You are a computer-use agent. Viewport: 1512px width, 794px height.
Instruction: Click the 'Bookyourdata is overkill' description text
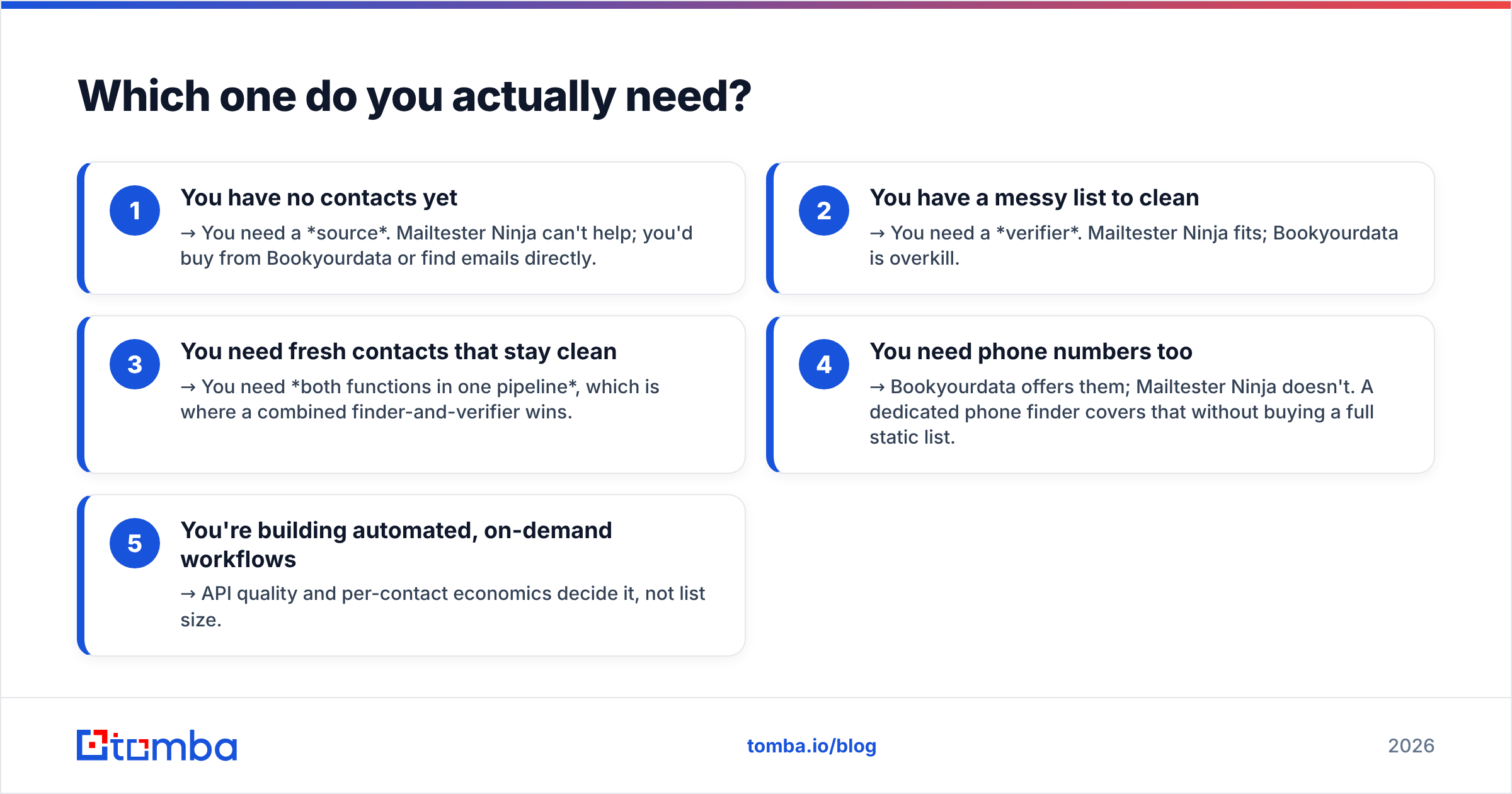(1134, 246)
